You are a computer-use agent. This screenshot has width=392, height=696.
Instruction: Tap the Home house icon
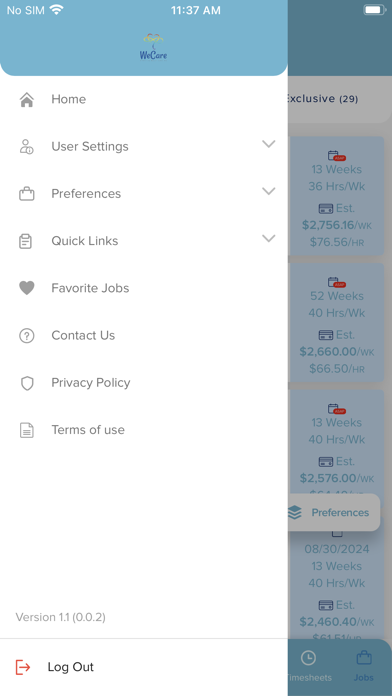click(x=27, y=99)
